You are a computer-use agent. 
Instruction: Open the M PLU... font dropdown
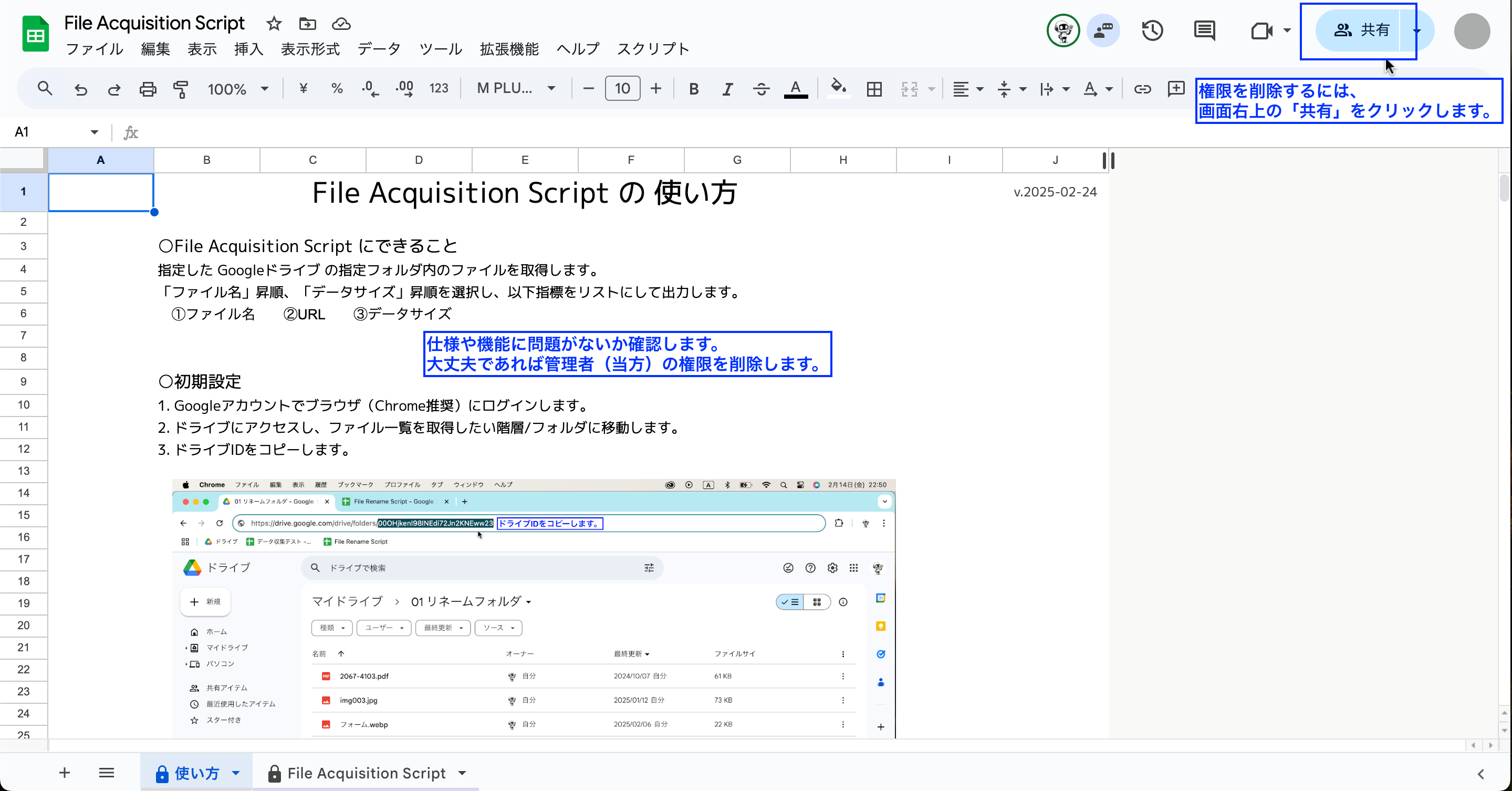point(515,89)
